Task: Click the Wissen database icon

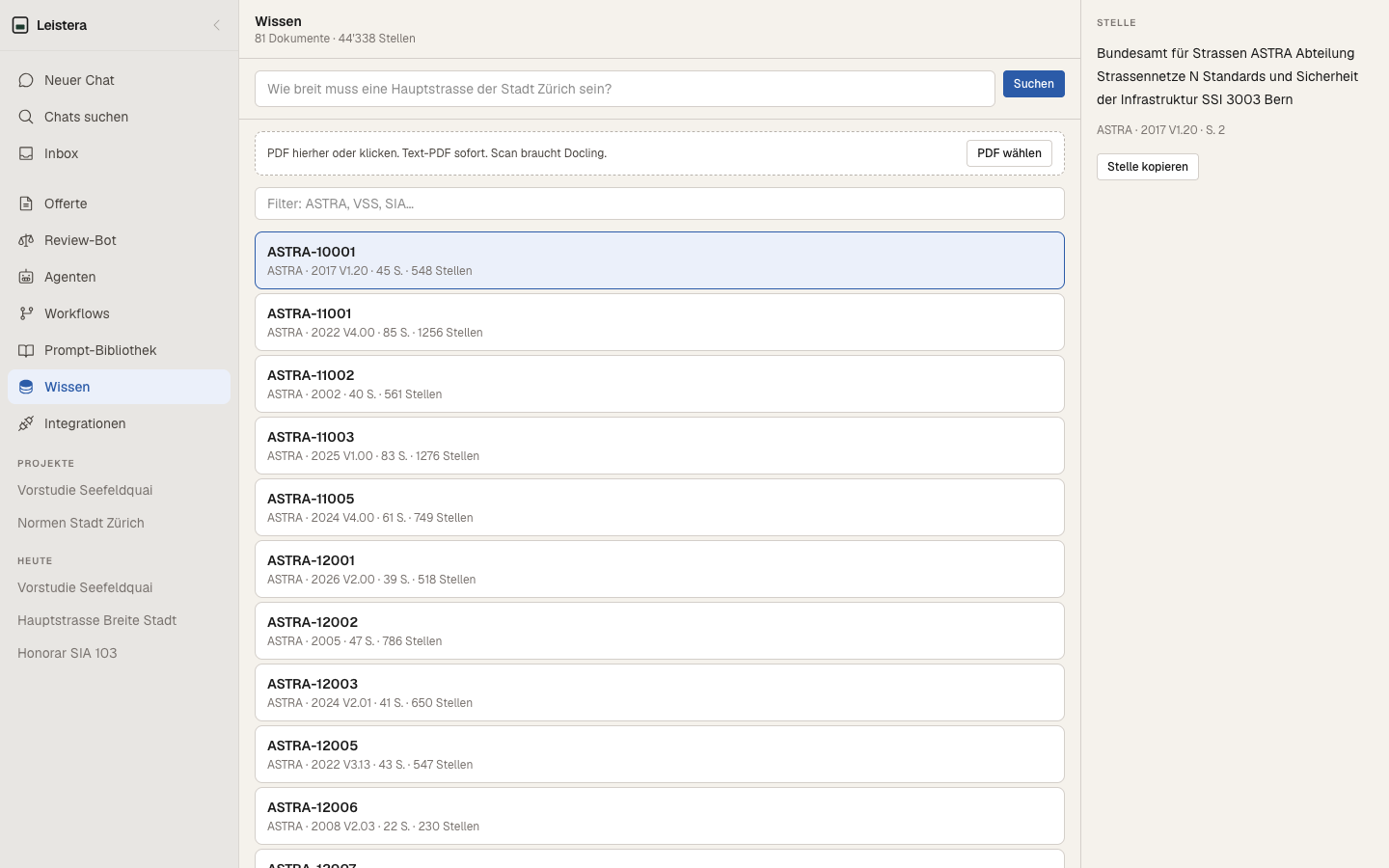Action: point(26,387)
